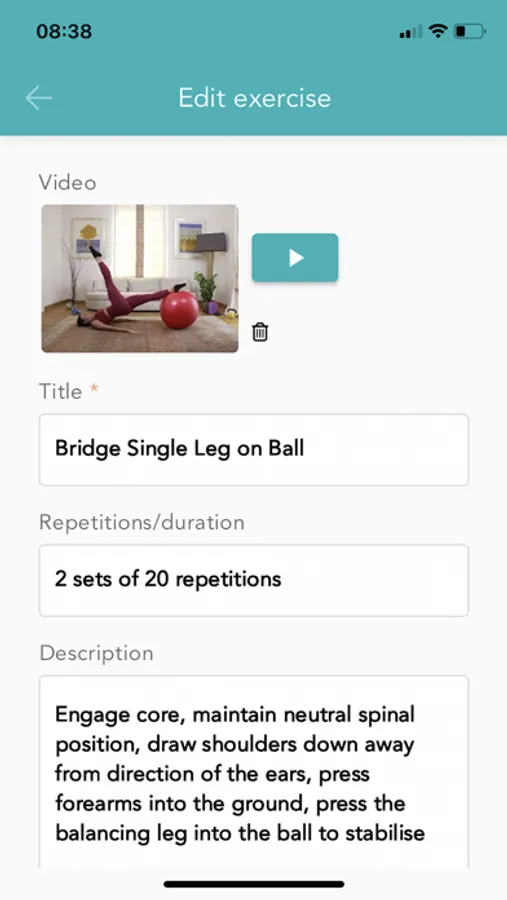This screenshot has height=900, width=507.
Task: Tap the Wi-Fi status icon
Action: click(x=438, y=32)
